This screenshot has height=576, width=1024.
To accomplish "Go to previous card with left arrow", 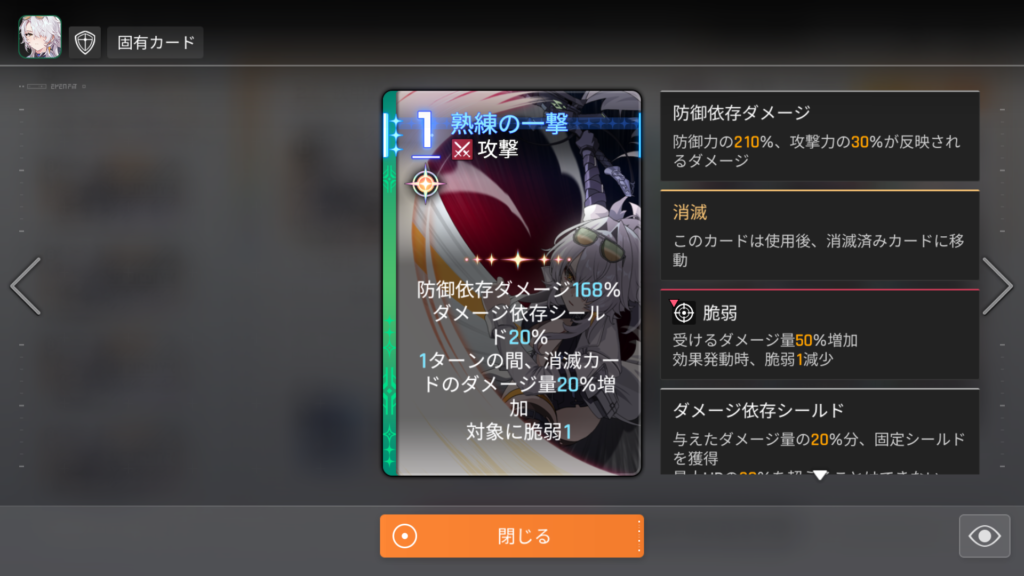I will [26, 286].
